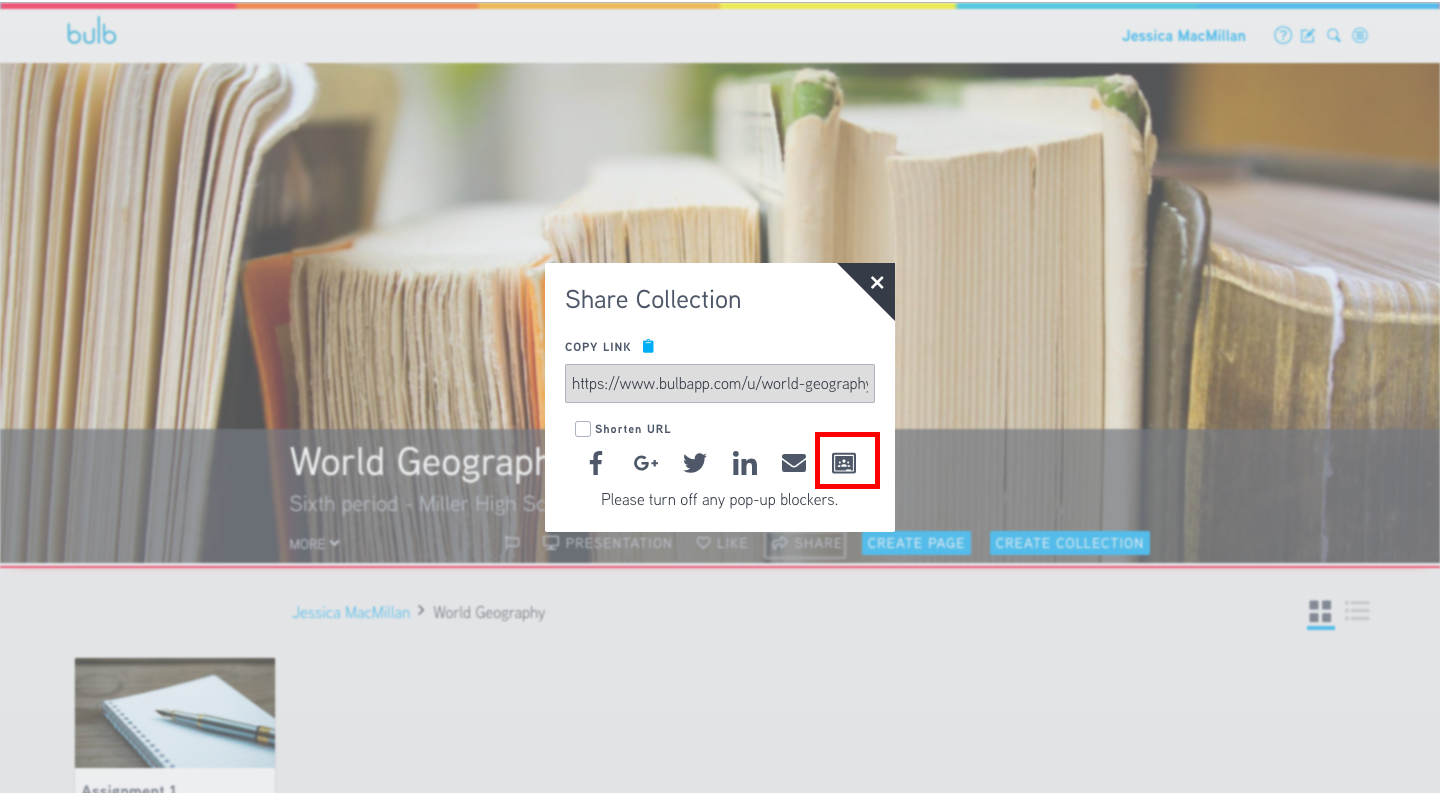Copy link using the clipboard icon
Image resolution: width=1440 pixels, height=793 pixels.
tap(648, 346)
